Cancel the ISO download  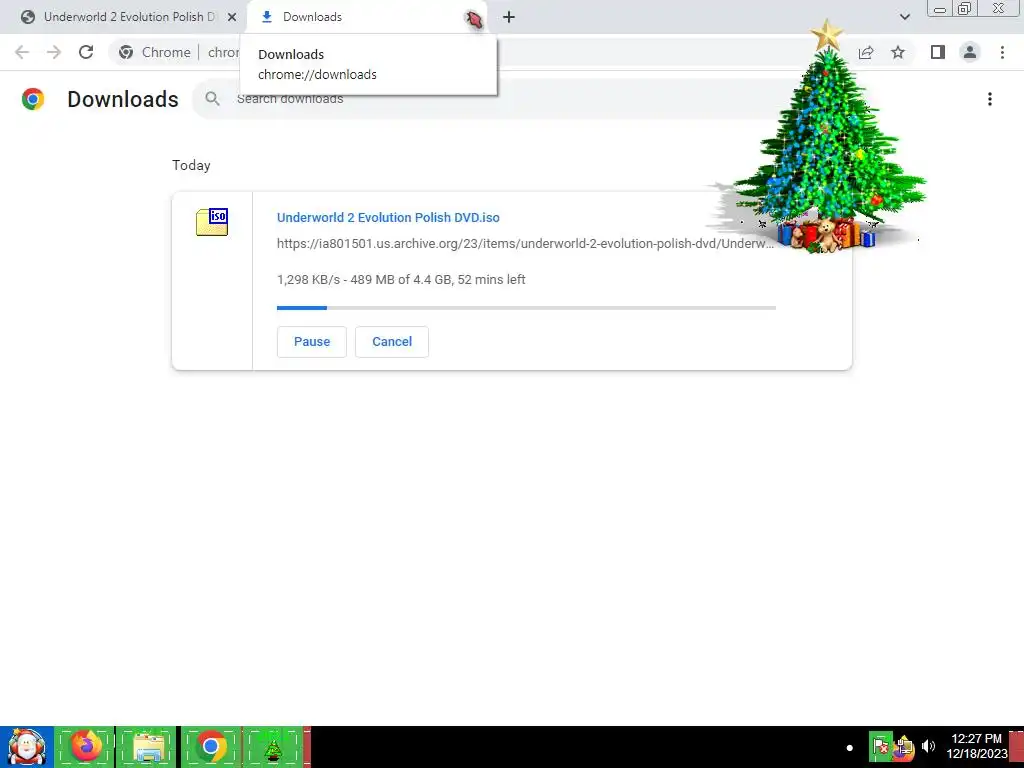click(392, 342)
